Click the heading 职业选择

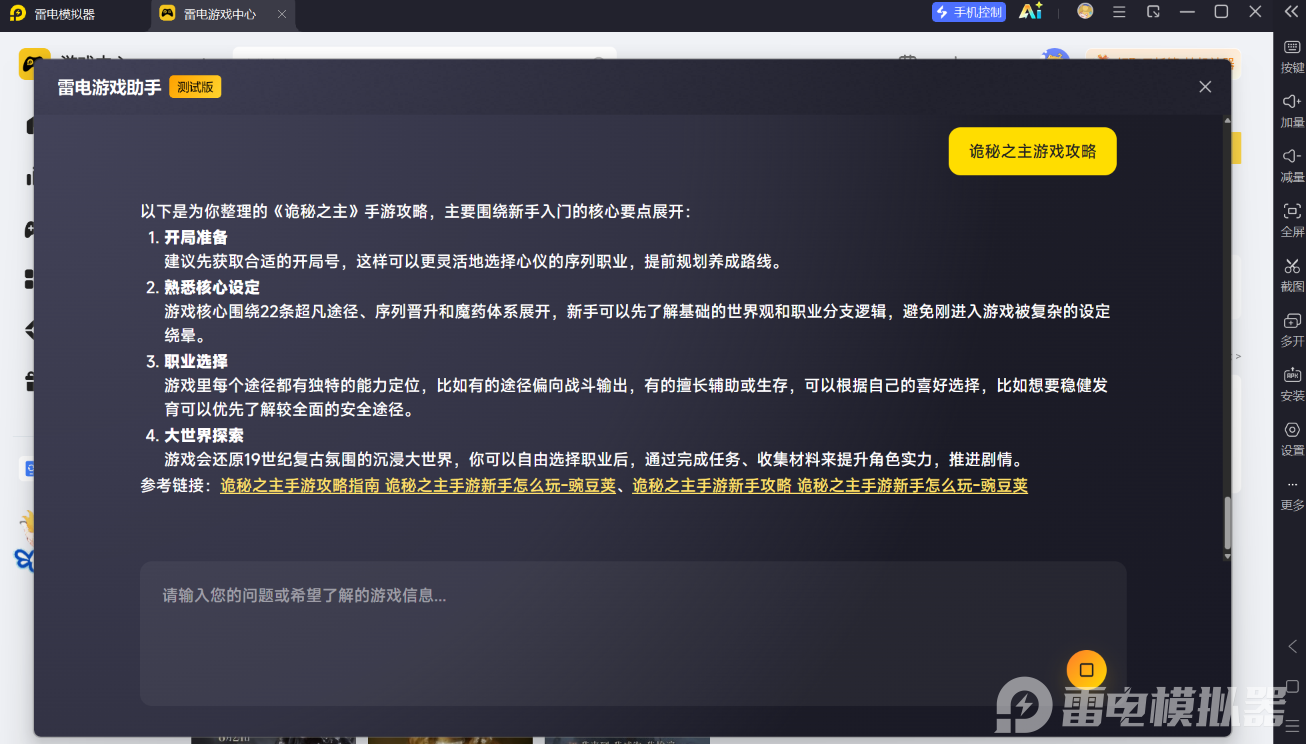196,362
